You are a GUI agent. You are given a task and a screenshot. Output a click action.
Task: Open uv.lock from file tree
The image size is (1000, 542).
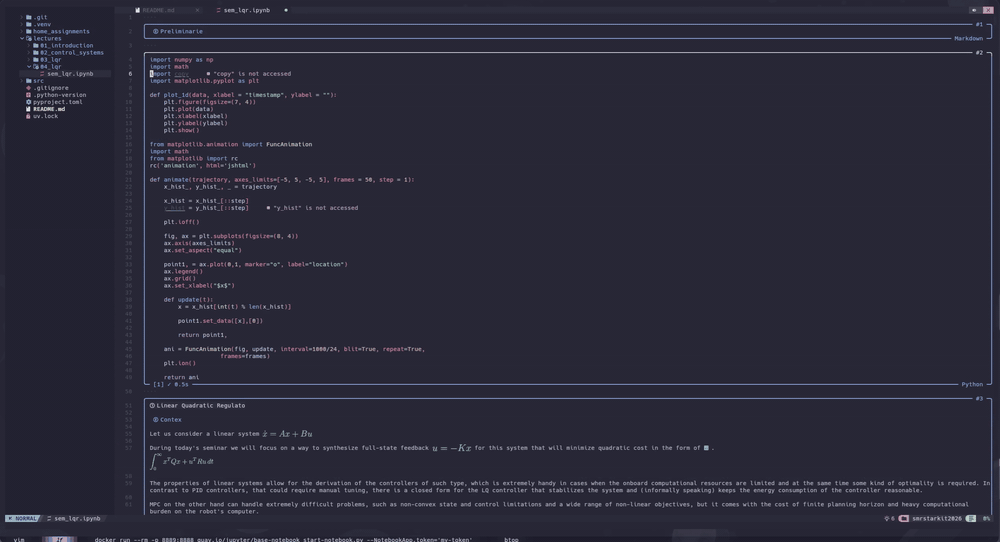(45, 116)
